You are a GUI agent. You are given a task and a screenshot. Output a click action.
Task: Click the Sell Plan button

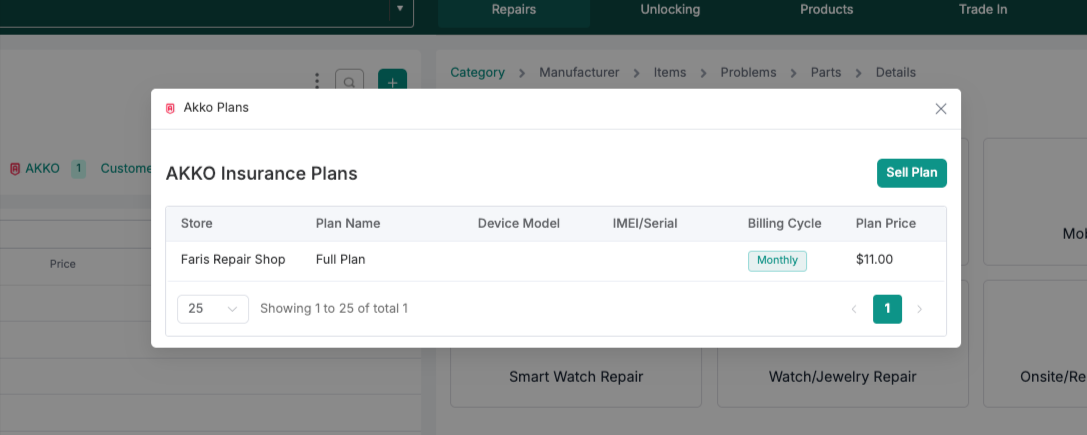coord(911,173)
